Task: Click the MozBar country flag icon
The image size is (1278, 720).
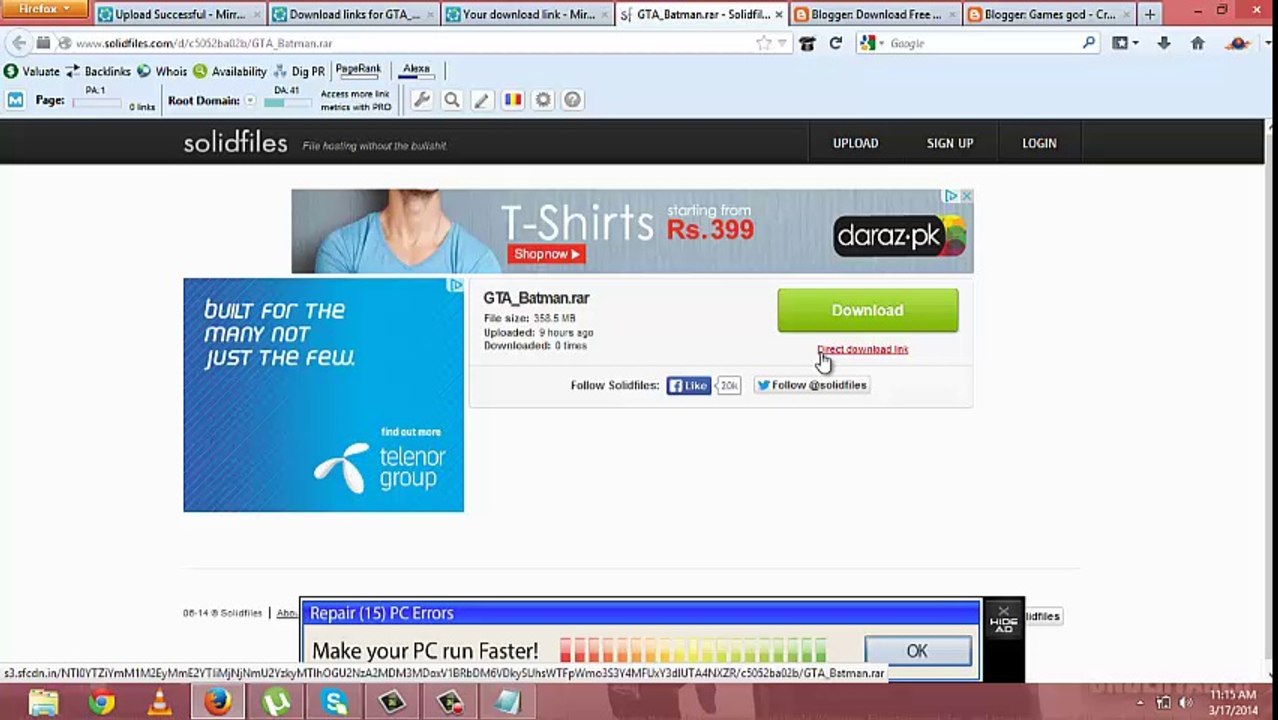Action: point(513,100)
